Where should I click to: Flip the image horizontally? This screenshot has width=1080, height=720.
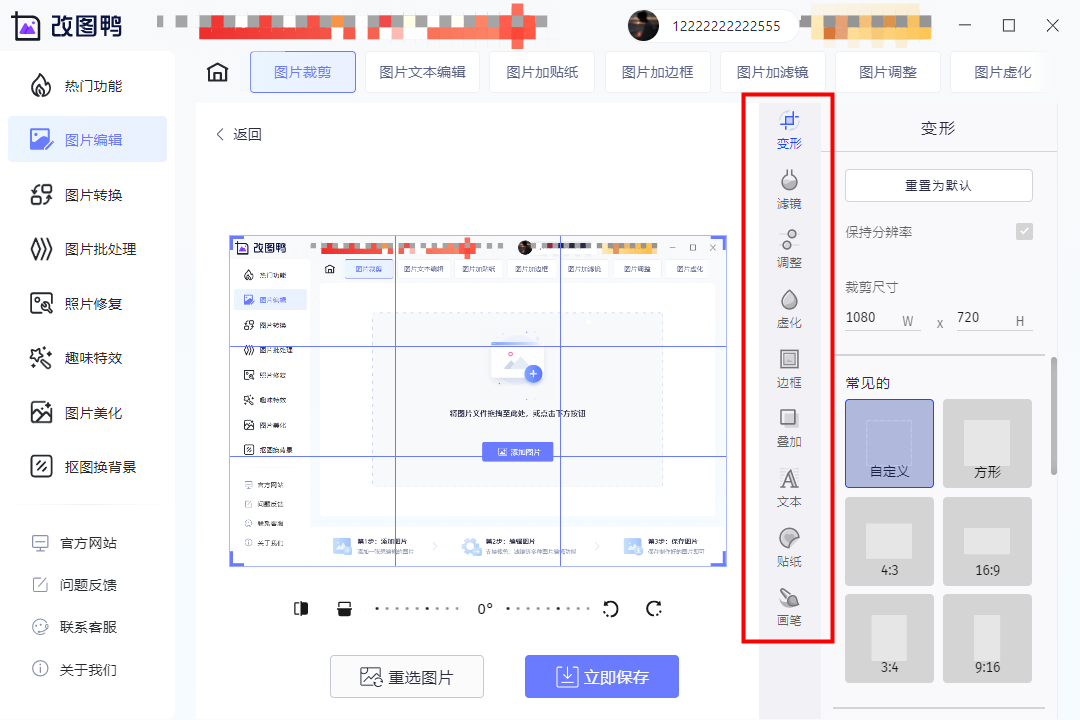click(301, 608)
